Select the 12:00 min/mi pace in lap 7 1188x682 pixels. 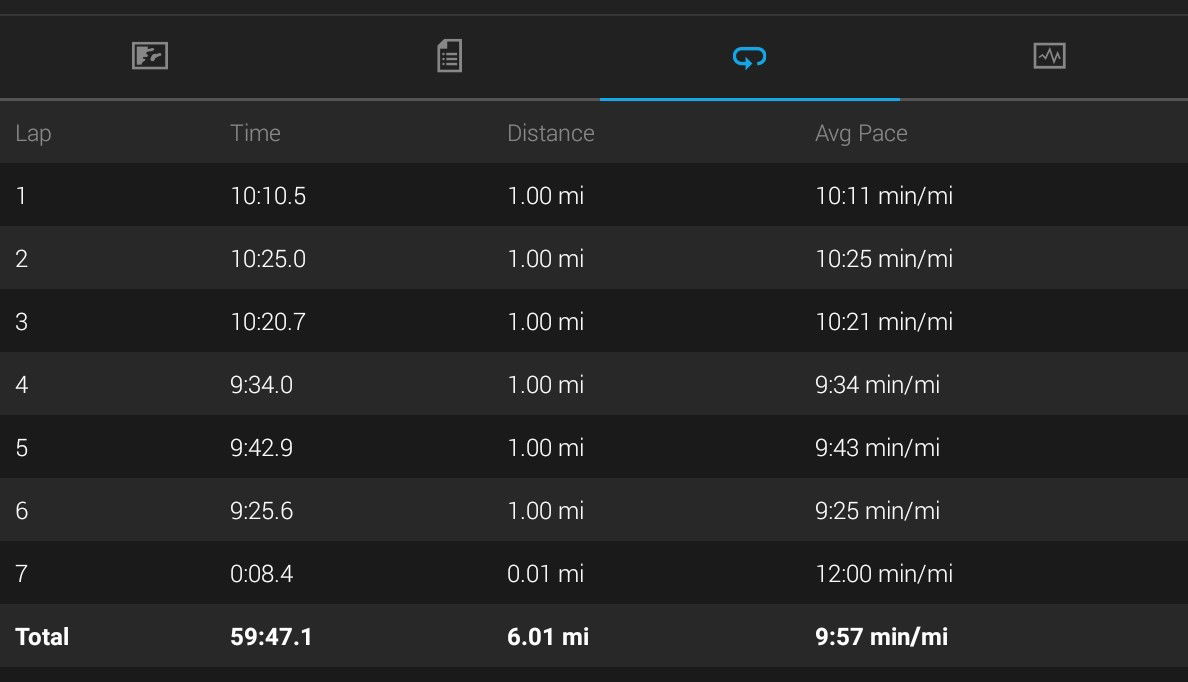[x=883, y=574]
